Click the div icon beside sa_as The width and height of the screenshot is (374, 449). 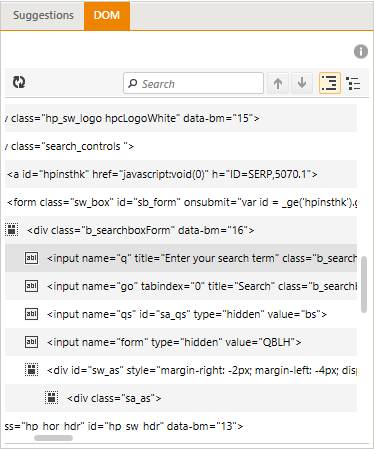pos(52,398)
